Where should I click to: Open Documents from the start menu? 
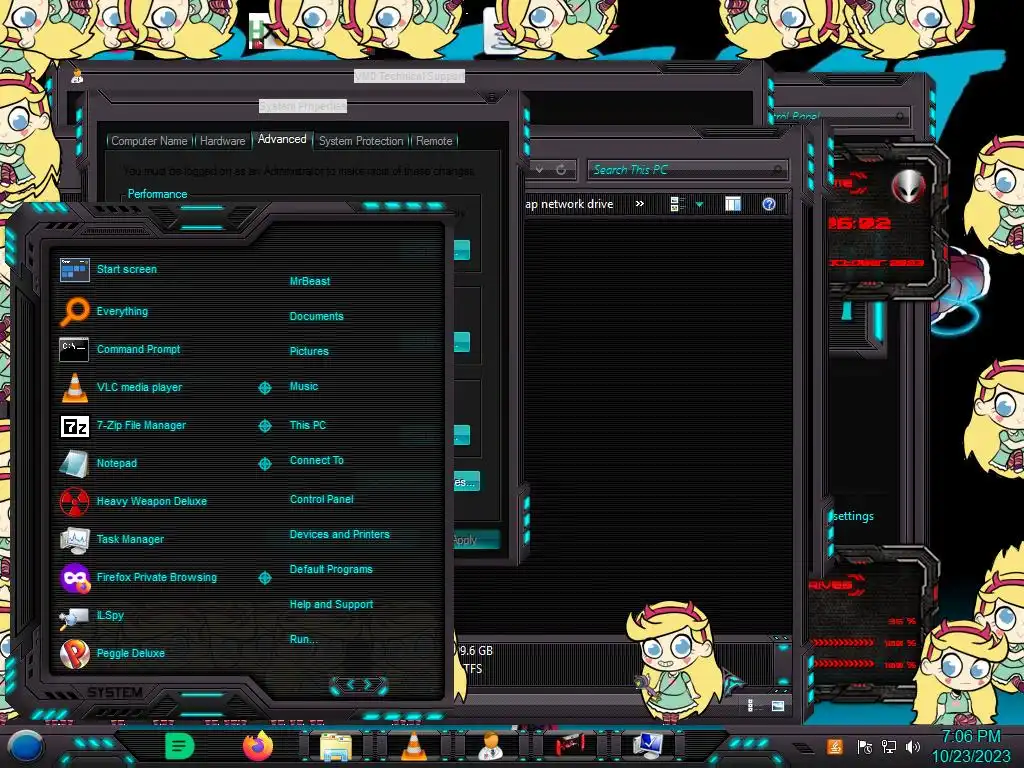pyautogui.click(x=316, y=316)
